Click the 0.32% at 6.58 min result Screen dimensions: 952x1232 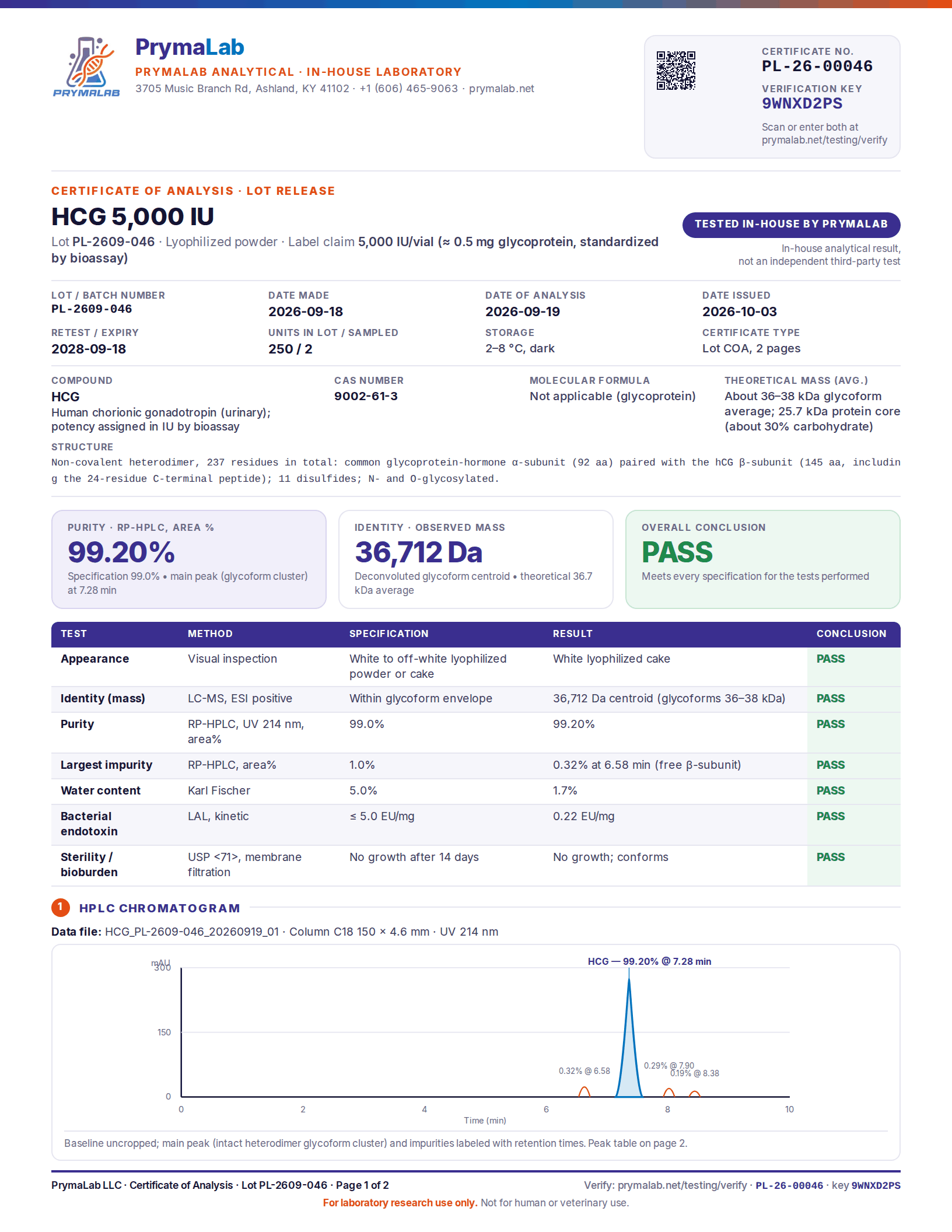[647, 765]
